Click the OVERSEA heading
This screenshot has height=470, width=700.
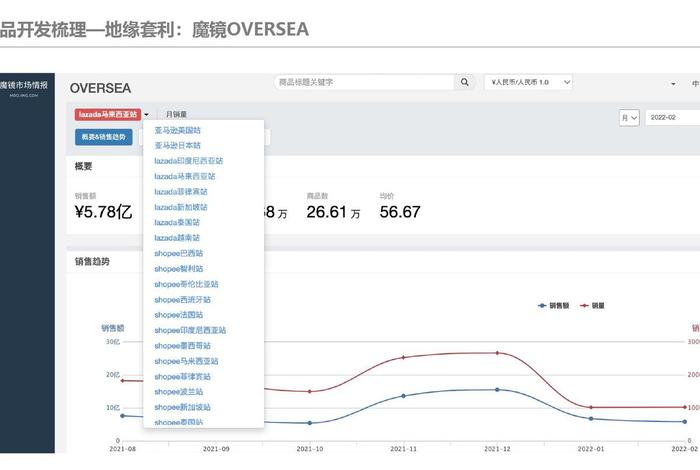coord(100,88)
